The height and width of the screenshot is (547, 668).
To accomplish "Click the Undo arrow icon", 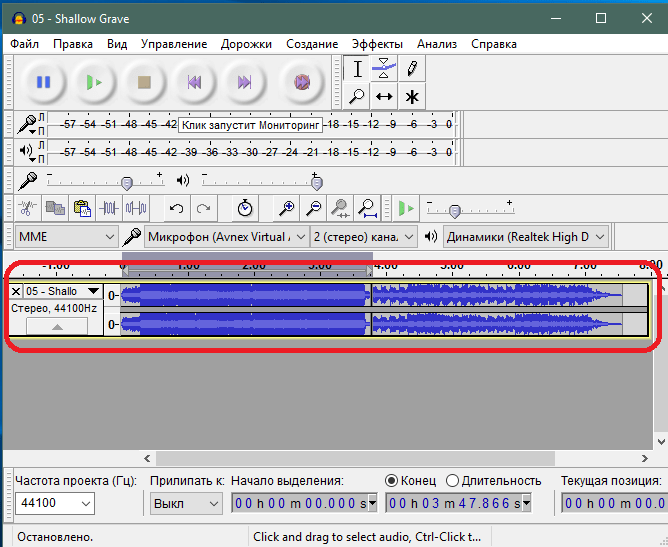I will (x=177, y=208).
